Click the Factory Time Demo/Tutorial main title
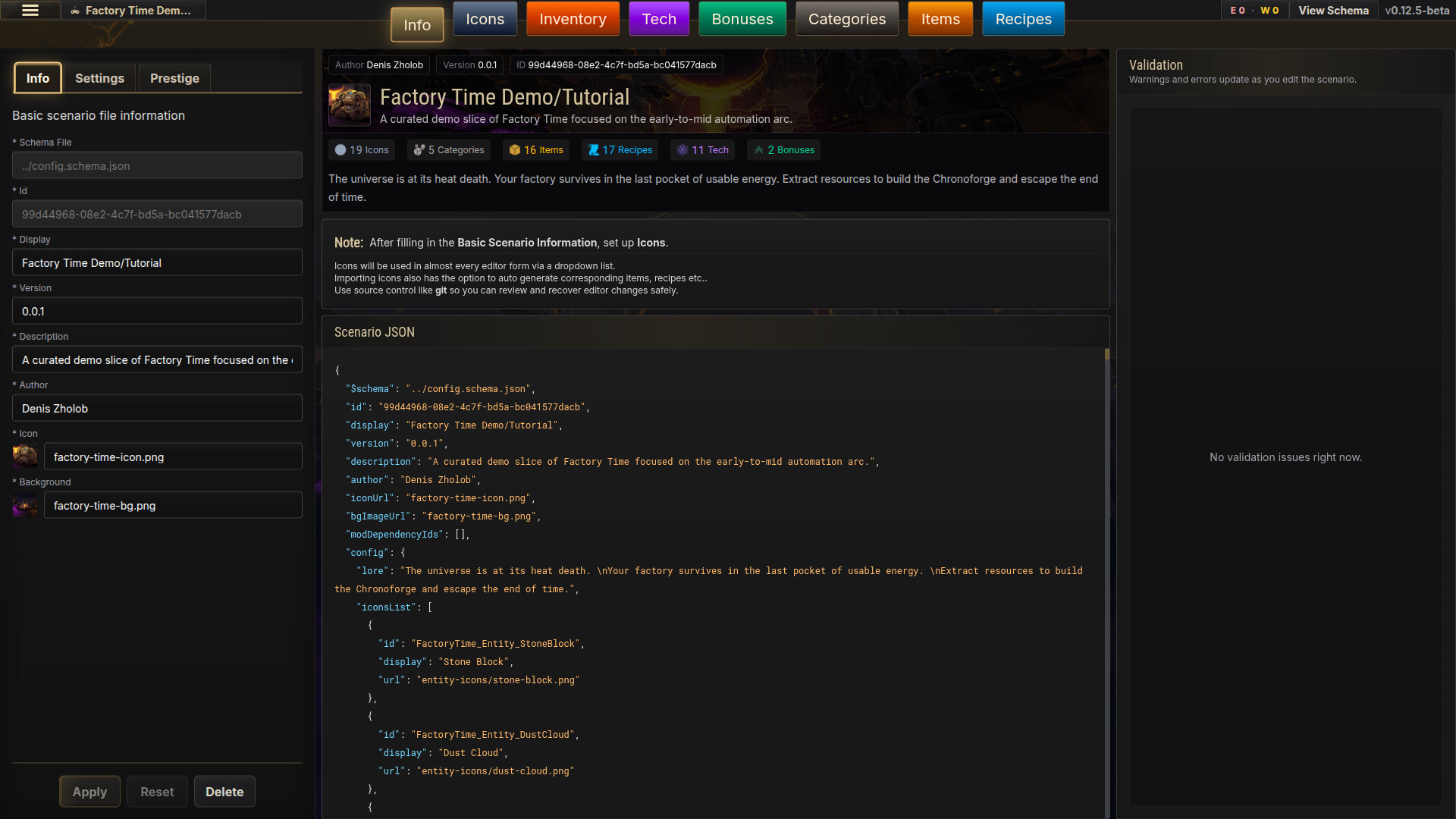 504,97
